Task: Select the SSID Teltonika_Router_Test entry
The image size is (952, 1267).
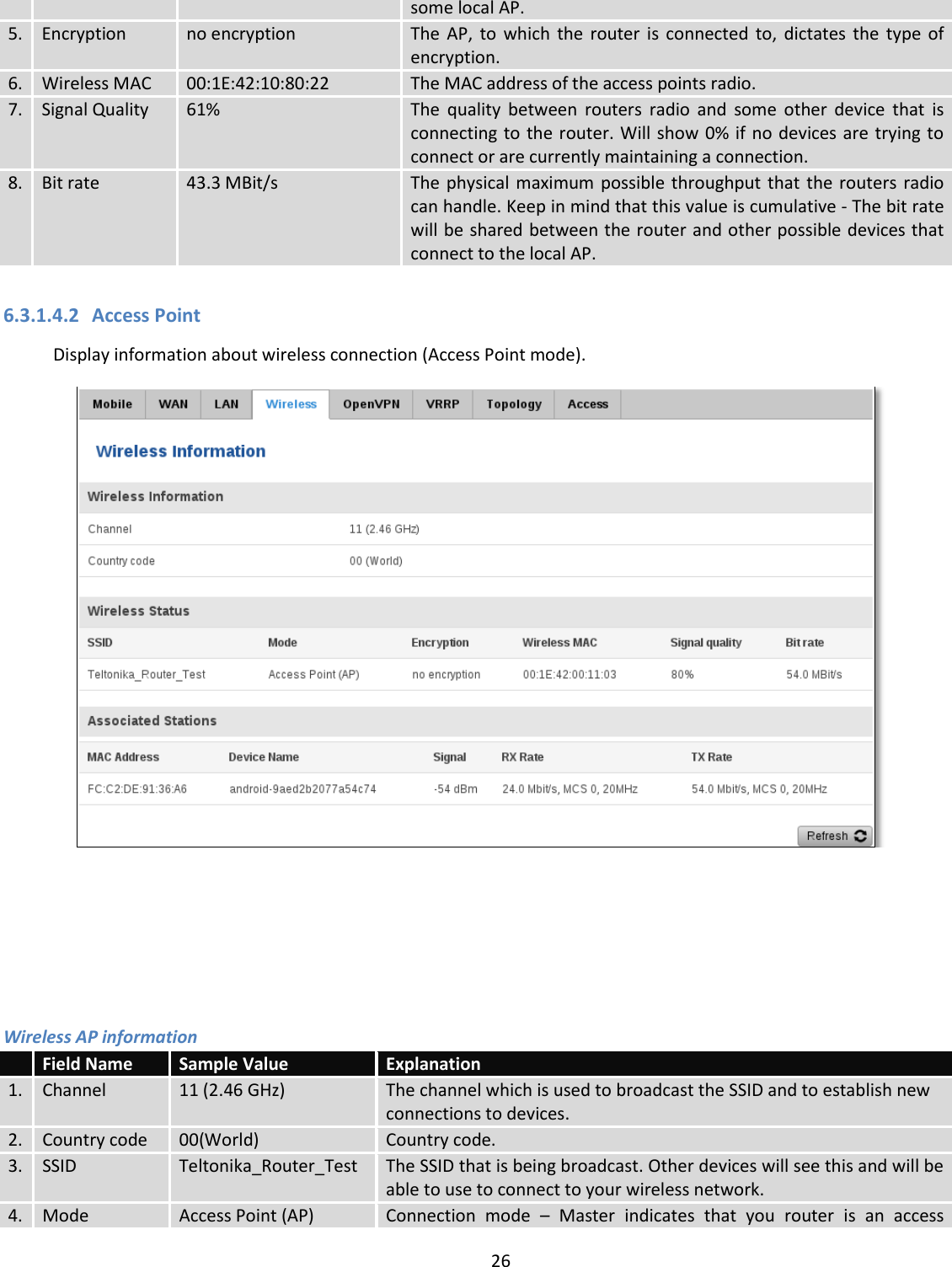Action: click(x=147, y=674)
